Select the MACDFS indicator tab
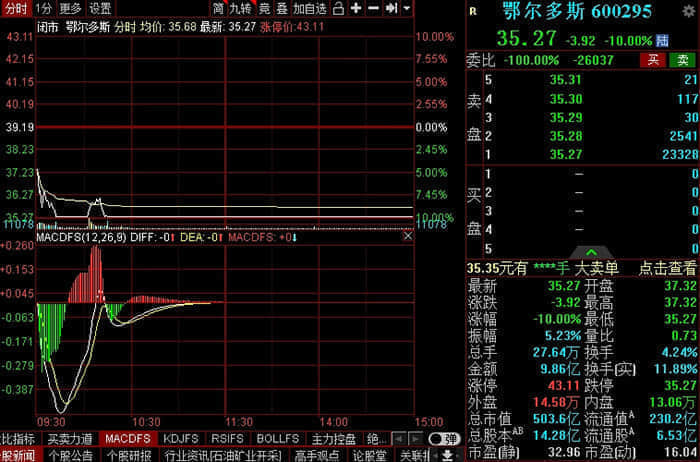The height and width of the screenshot is (462, 700). 128,439
